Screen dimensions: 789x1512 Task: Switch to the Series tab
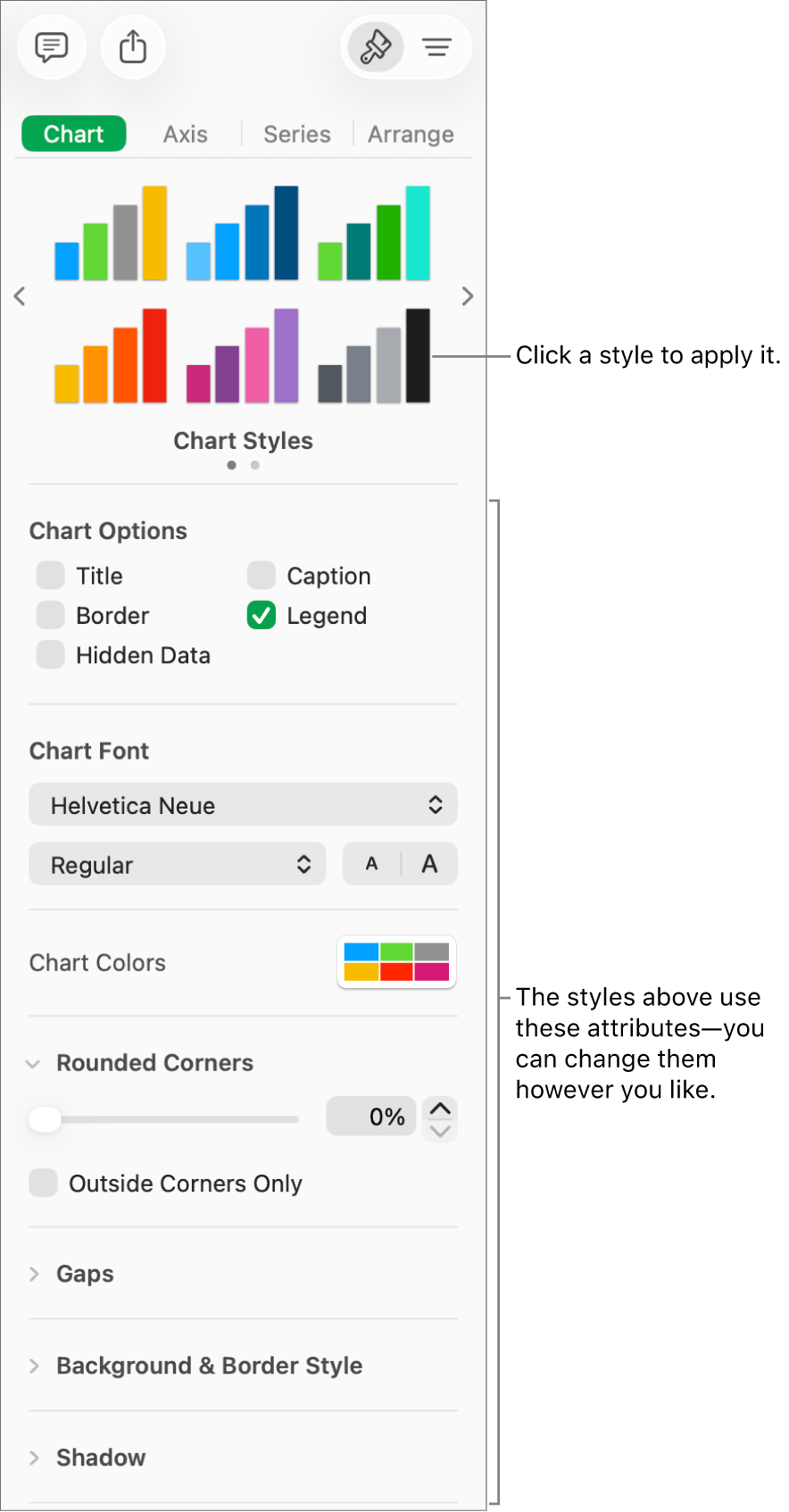click(296, 133)
